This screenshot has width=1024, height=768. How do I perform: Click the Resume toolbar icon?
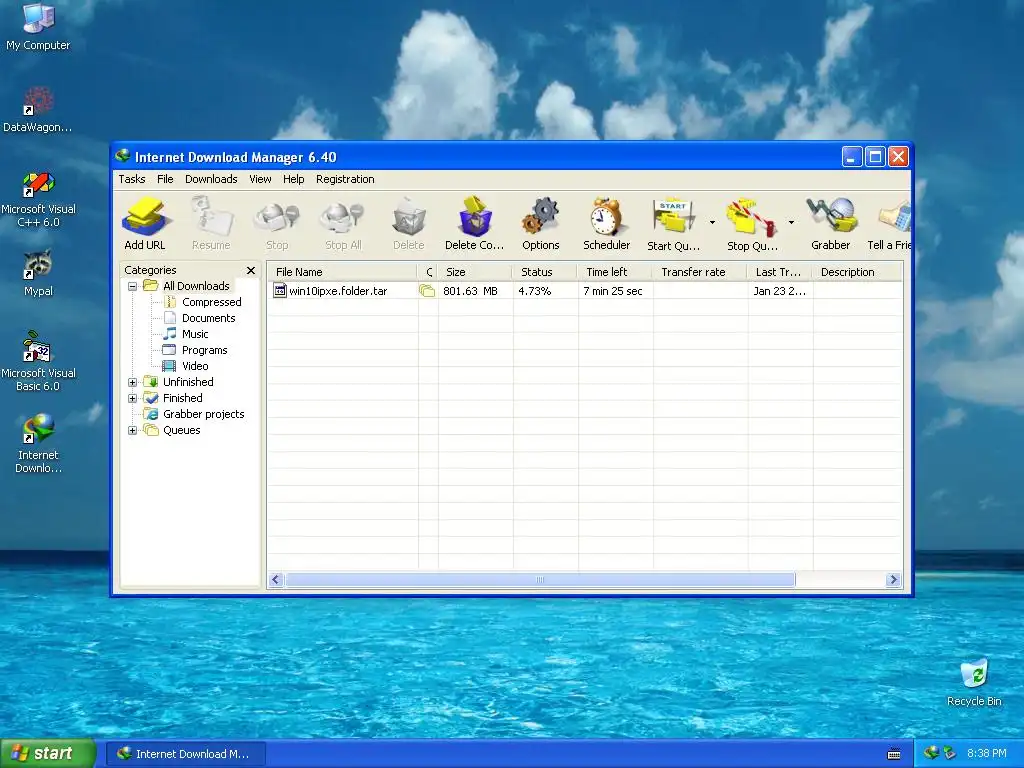[211, 223]
